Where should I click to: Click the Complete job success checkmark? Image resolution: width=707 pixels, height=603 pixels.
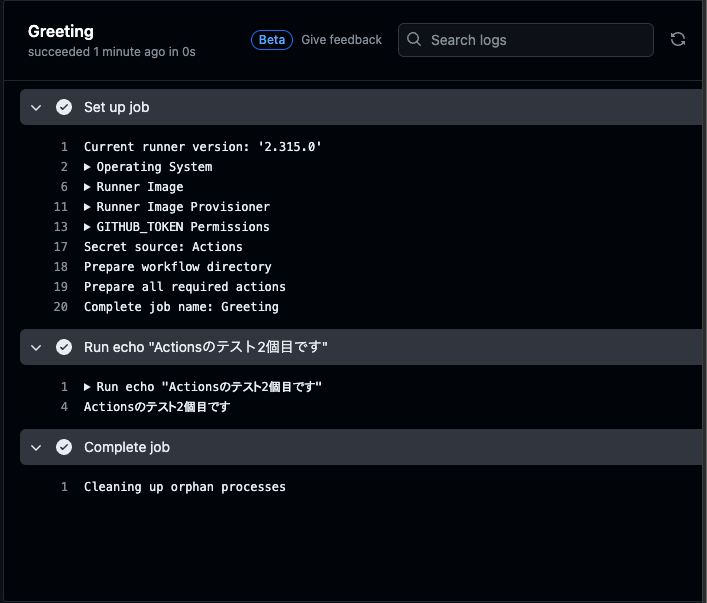tap(64, 447)
